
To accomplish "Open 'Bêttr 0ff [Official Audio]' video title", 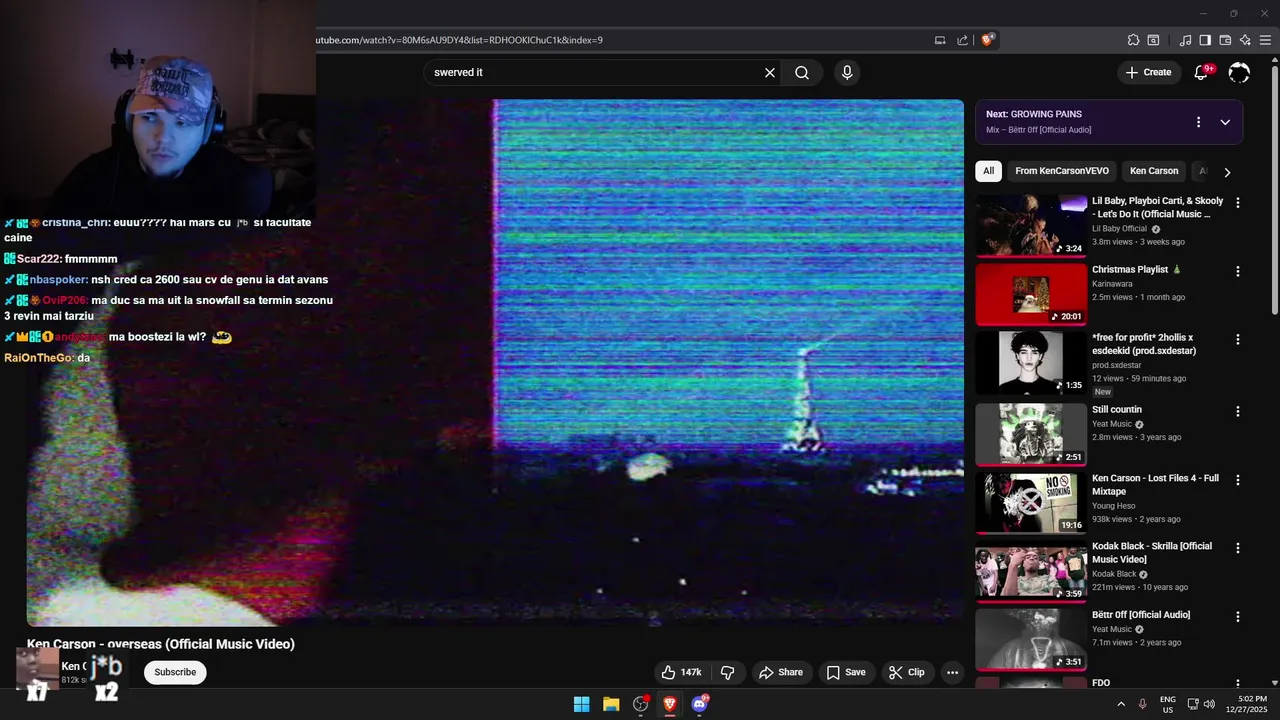I will click(x=1141, y=614).
